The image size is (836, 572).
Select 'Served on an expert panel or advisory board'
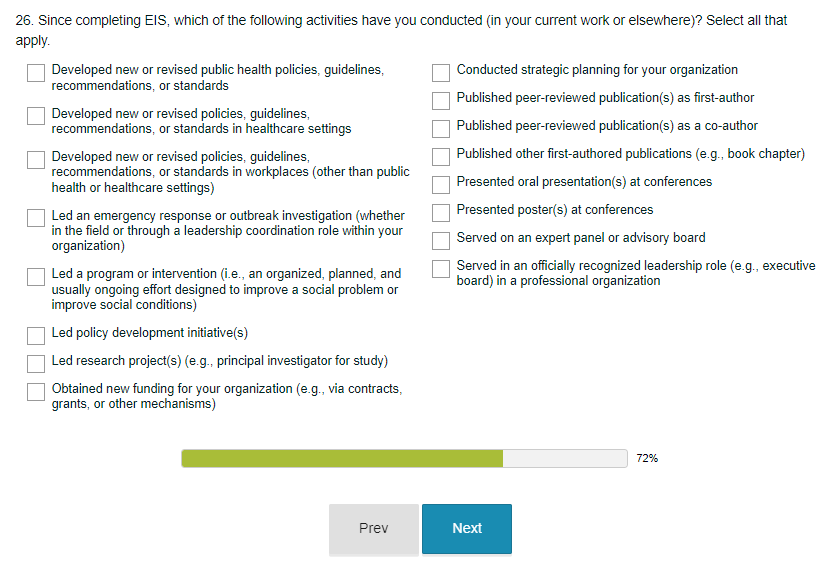441,241
